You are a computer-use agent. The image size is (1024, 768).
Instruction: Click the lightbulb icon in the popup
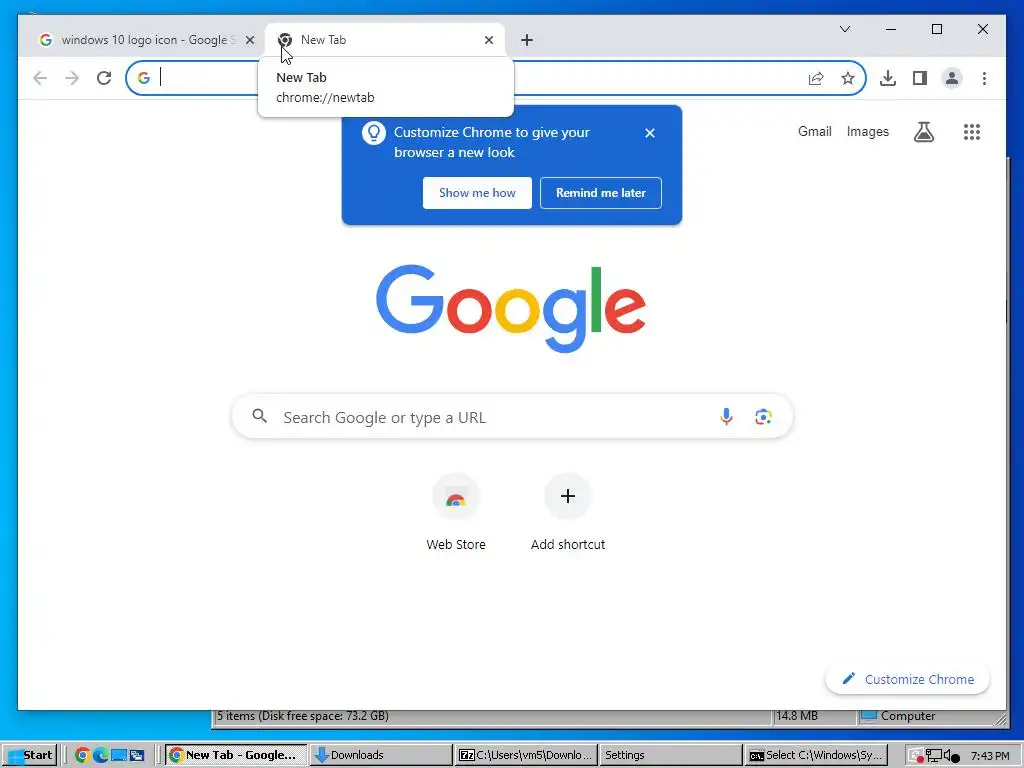pyautogui.click(x=374, y=133)
